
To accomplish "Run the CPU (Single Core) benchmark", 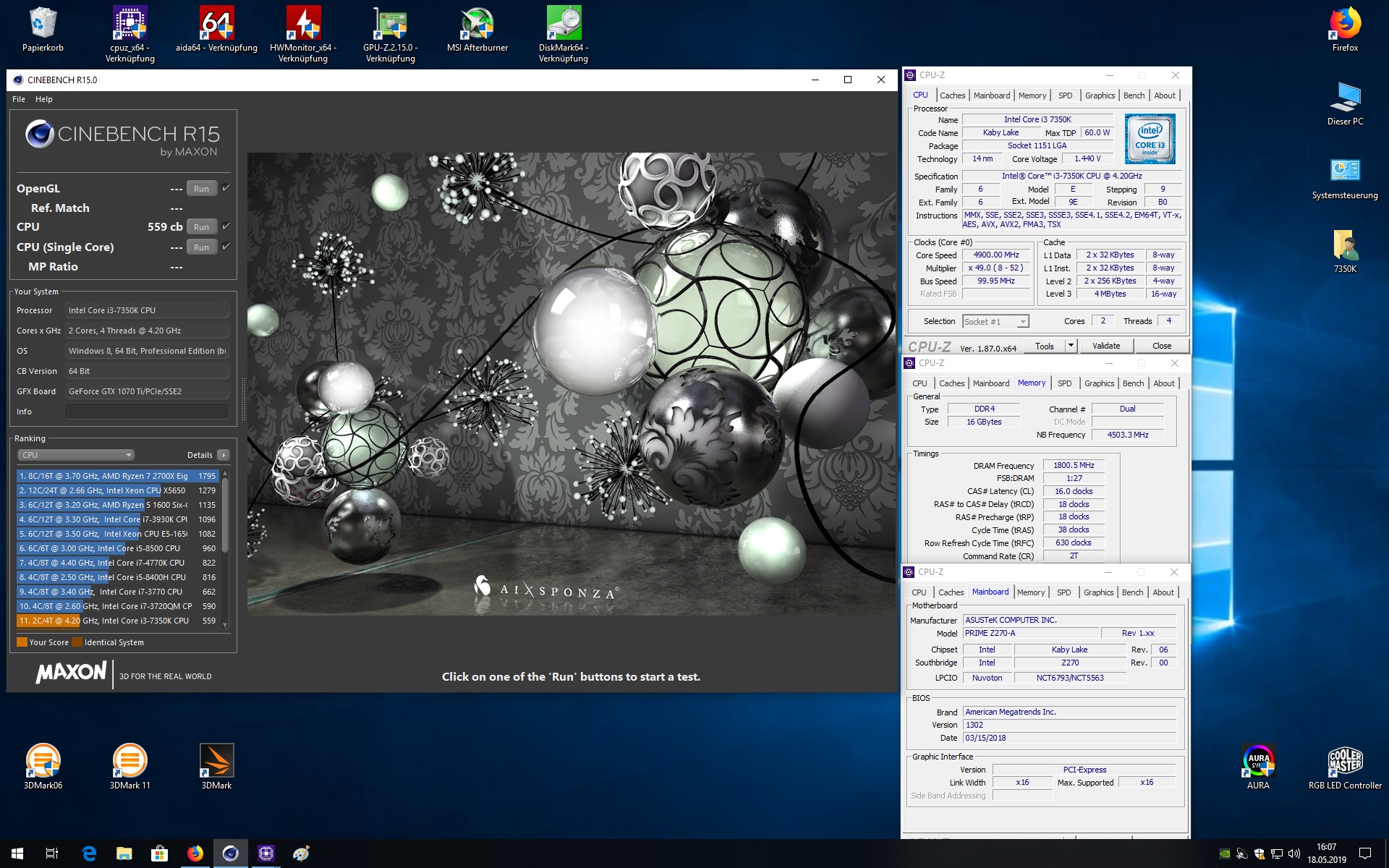I will tap(201, 247).
